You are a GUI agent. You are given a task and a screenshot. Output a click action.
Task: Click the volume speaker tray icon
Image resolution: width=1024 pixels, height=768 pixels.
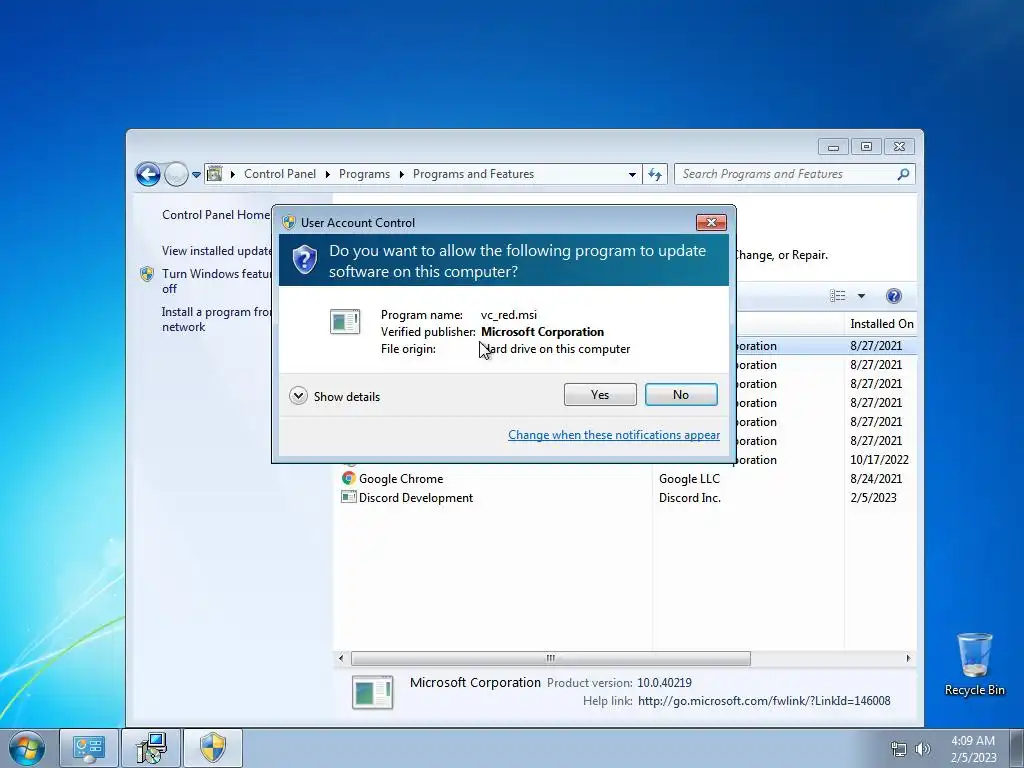pyautogui.click(x=922, y=749)
